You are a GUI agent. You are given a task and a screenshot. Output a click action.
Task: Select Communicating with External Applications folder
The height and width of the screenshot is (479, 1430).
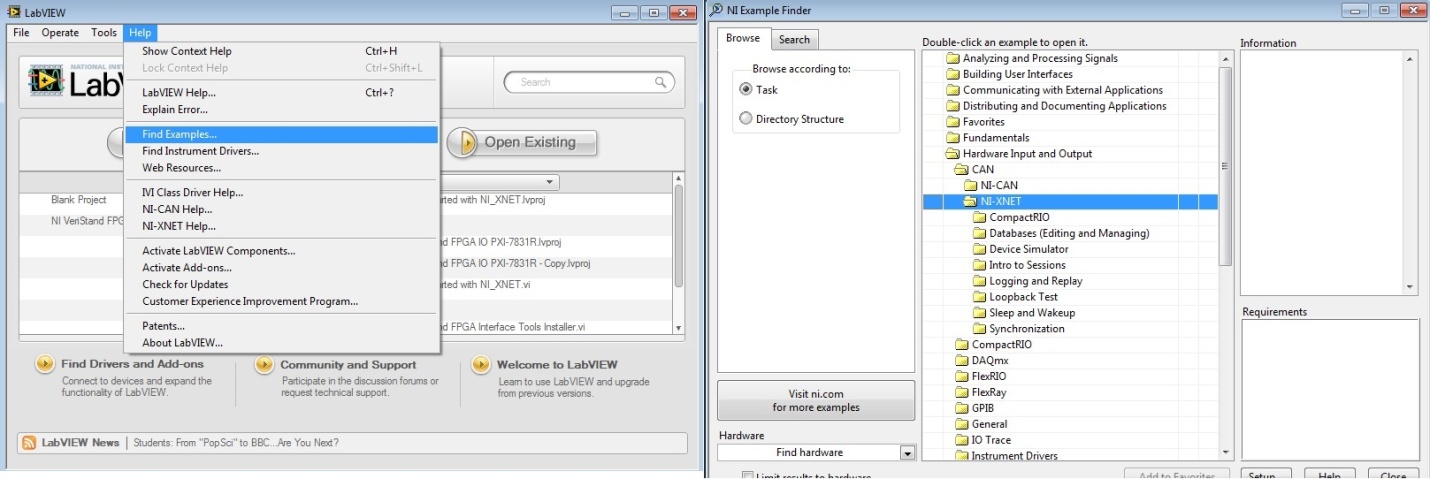click(x=1054, y=90)
